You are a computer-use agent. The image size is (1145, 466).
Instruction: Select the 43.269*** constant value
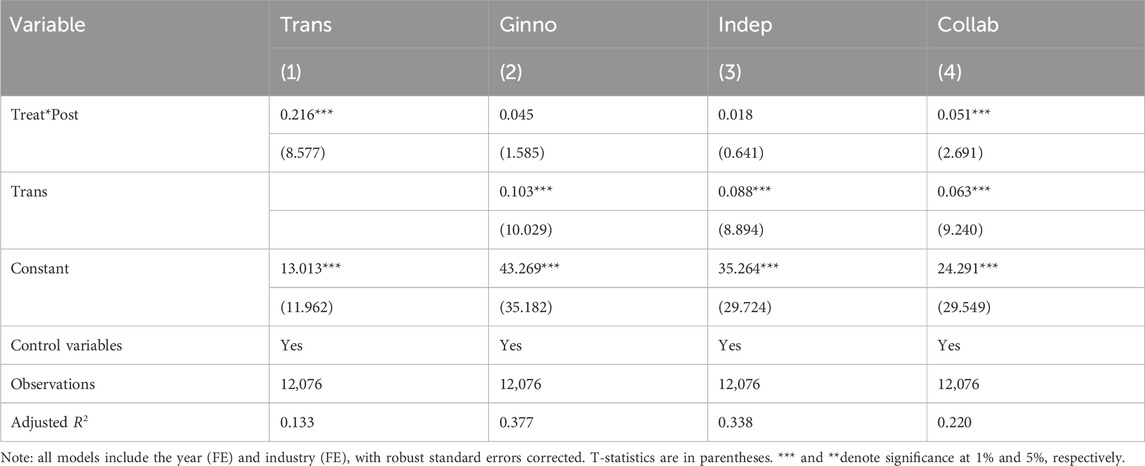tap(532, 269)
